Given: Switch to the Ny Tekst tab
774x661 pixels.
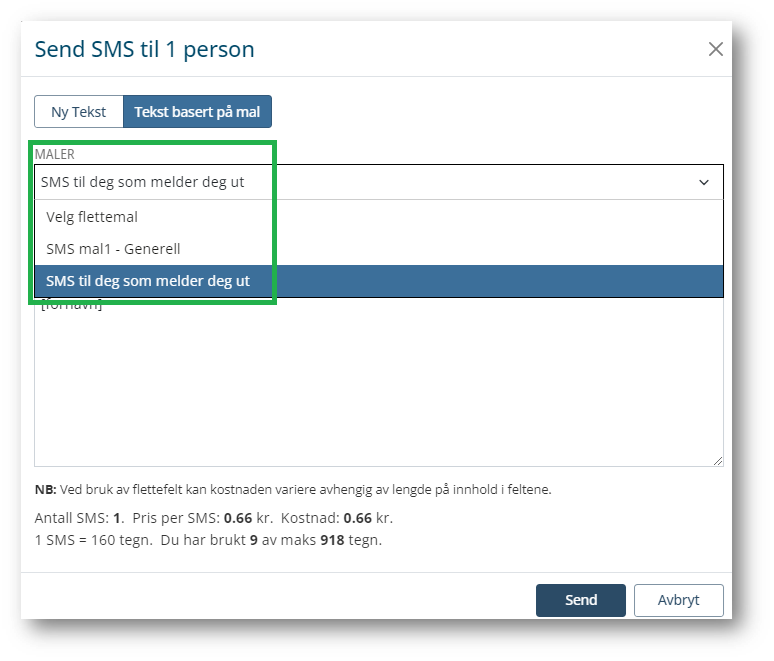Looking at the screenshot, I should pyautogui.click(x=78, y=112).
